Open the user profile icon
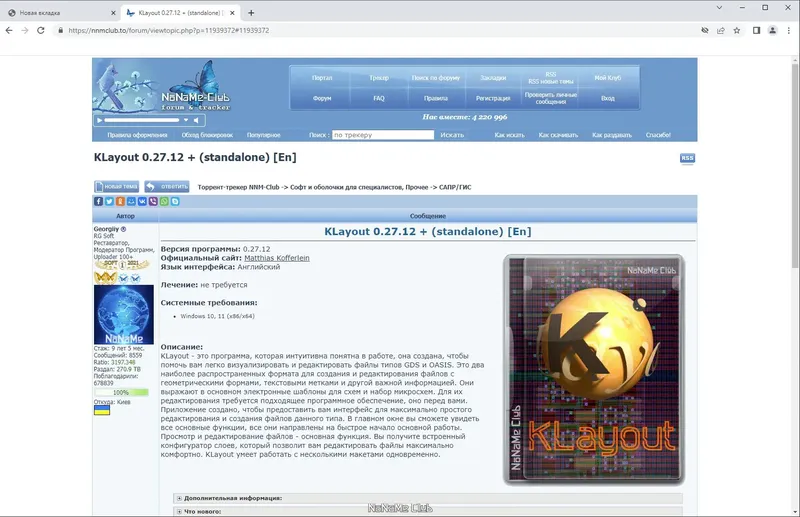800x517 pixels. tap(772, 31)
